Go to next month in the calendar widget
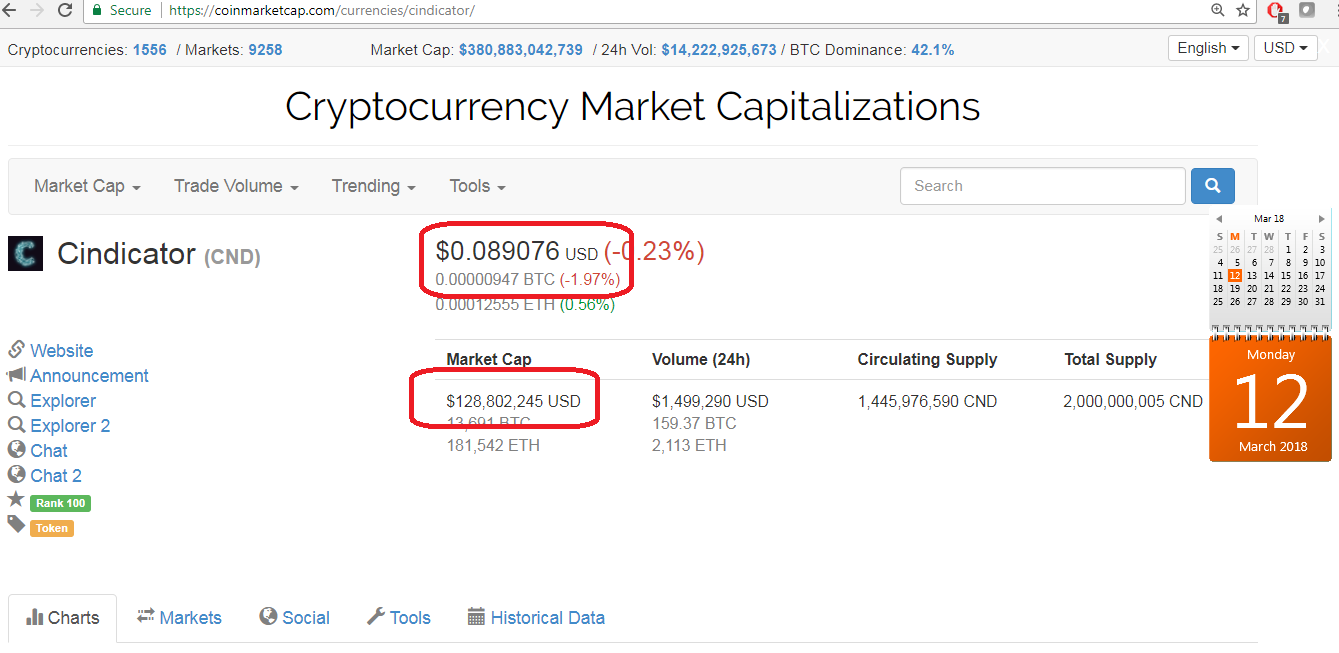 click(1322, 218)
